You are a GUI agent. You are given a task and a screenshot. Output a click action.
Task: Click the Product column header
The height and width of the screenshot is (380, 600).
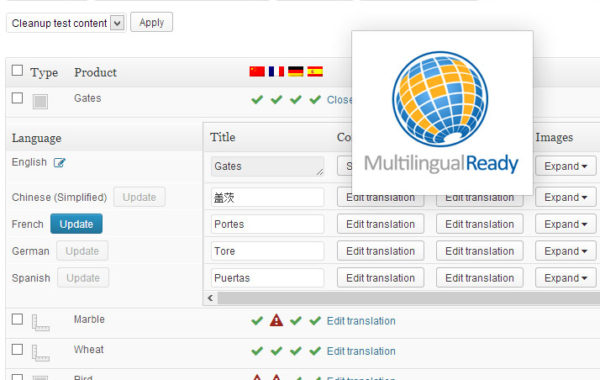[95, 72]
